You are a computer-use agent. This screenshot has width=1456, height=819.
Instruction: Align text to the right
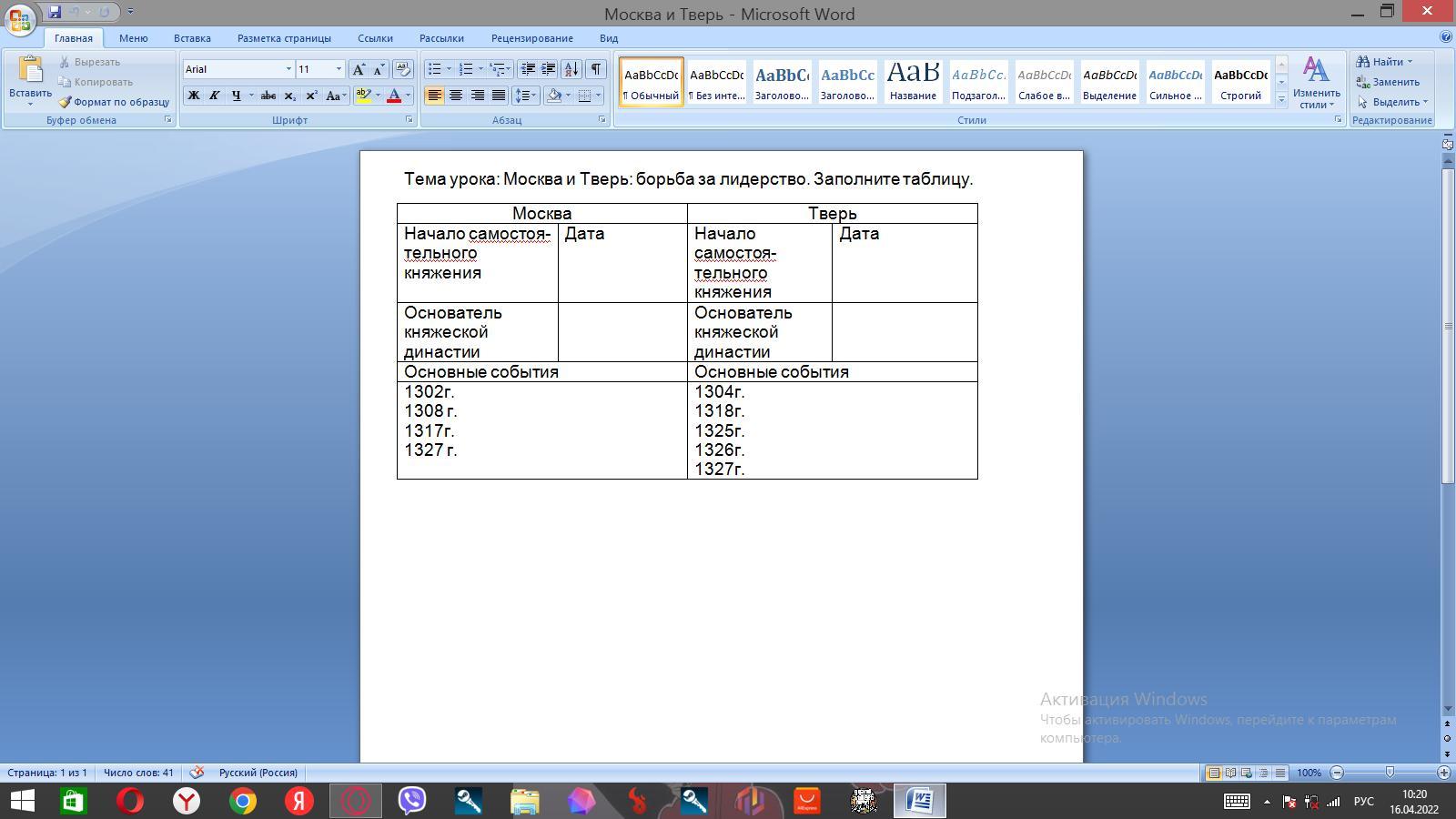coord(477,96)
